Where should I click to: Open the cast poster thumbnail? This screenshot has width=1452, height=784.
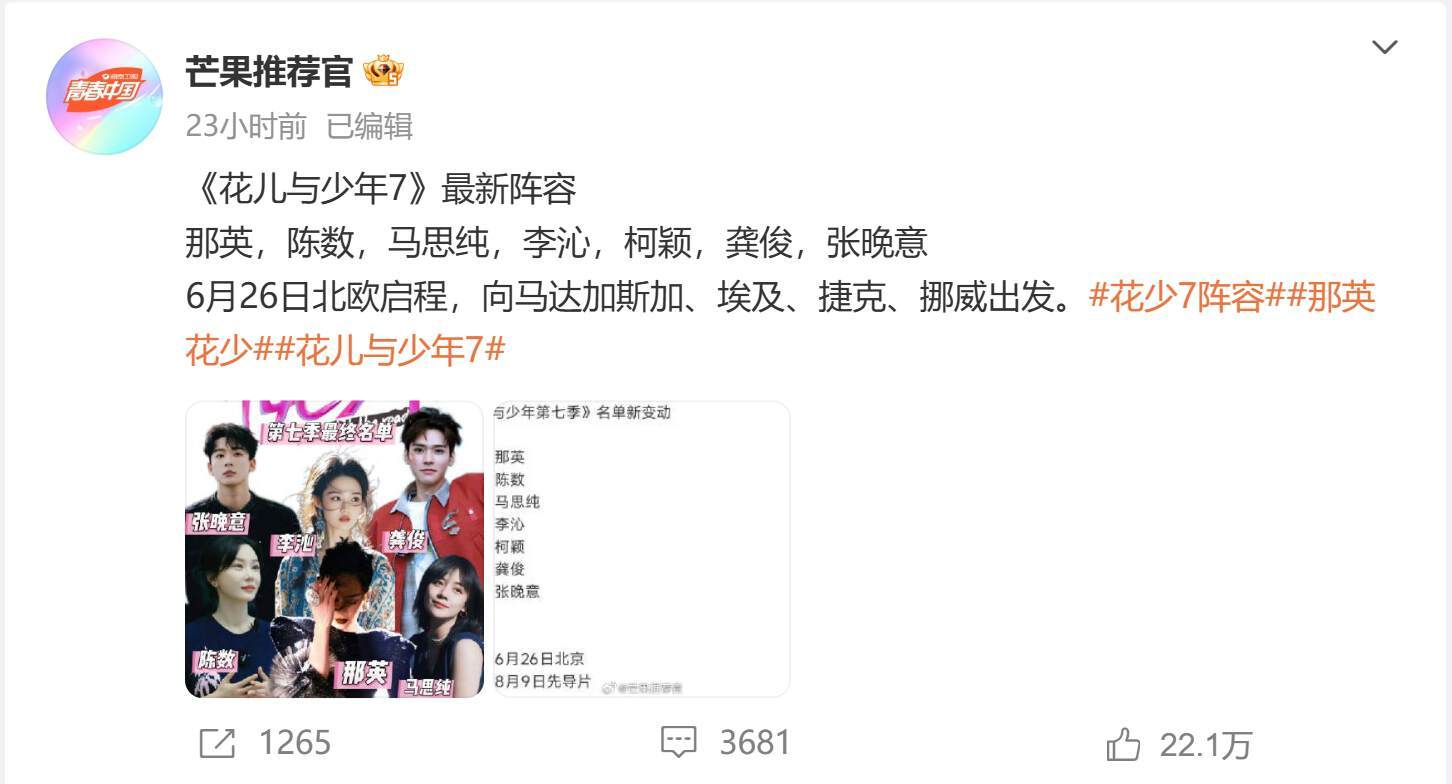coord(334,549)
